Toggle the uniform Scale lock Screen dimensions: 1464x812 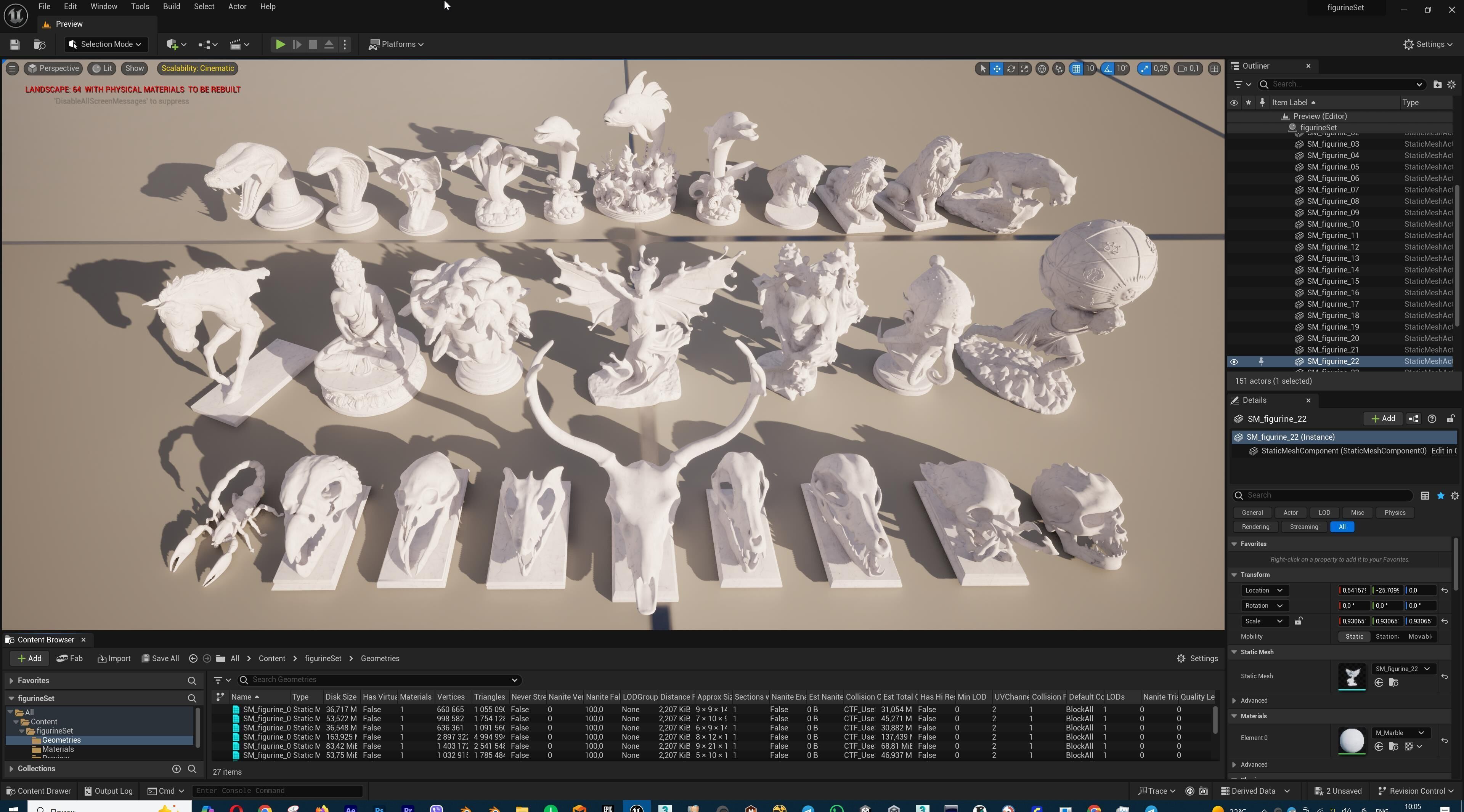[x=1298, y=622]
